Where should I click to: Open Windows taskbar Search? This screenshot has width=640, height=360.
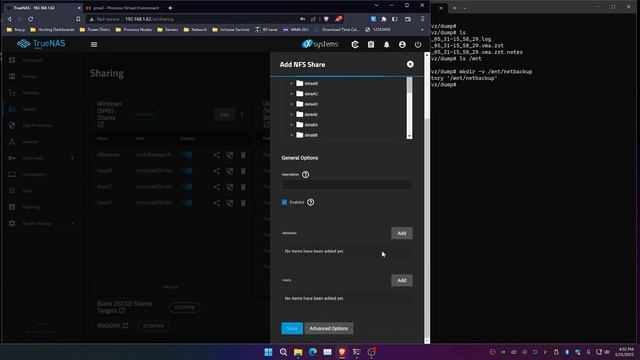coord(283,352)
